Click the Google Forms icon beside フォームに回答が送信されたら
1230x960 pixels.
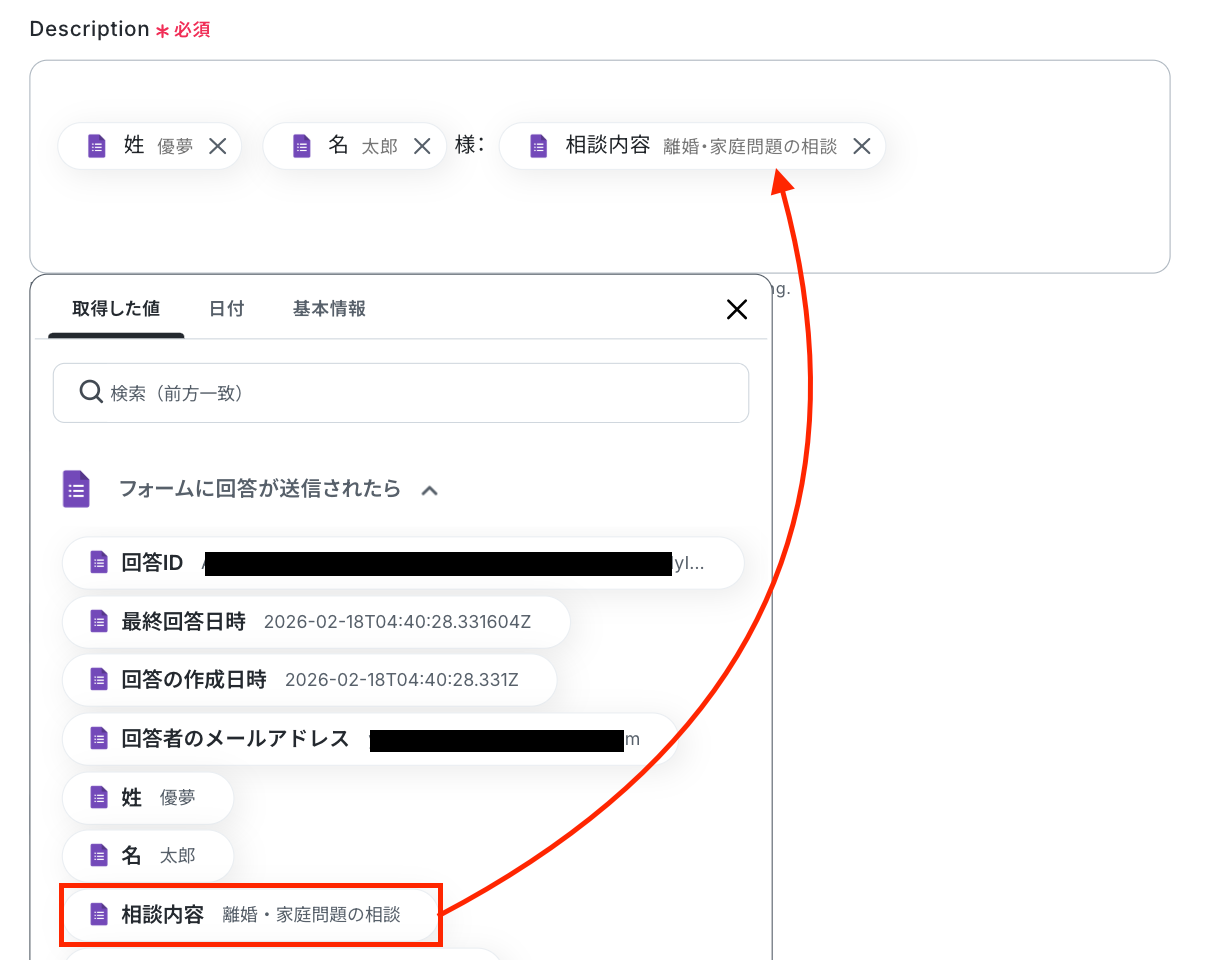pos(77,489)
